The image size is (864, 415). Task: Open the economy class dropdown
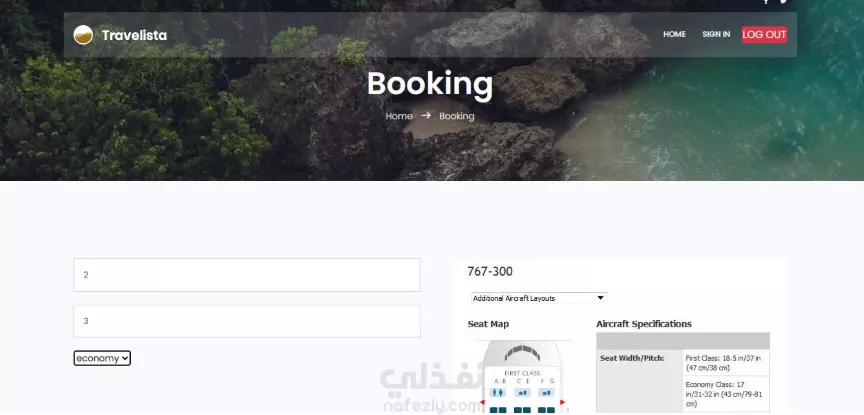point(102,358)
